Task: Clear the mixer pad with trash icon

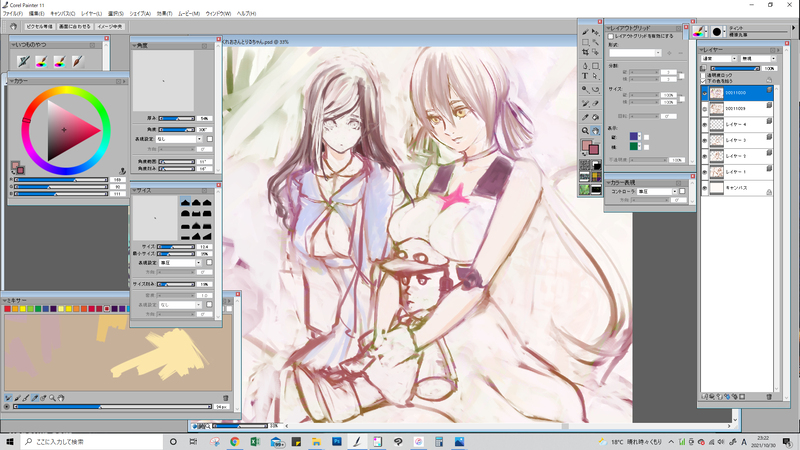Action: pos(226,398)
